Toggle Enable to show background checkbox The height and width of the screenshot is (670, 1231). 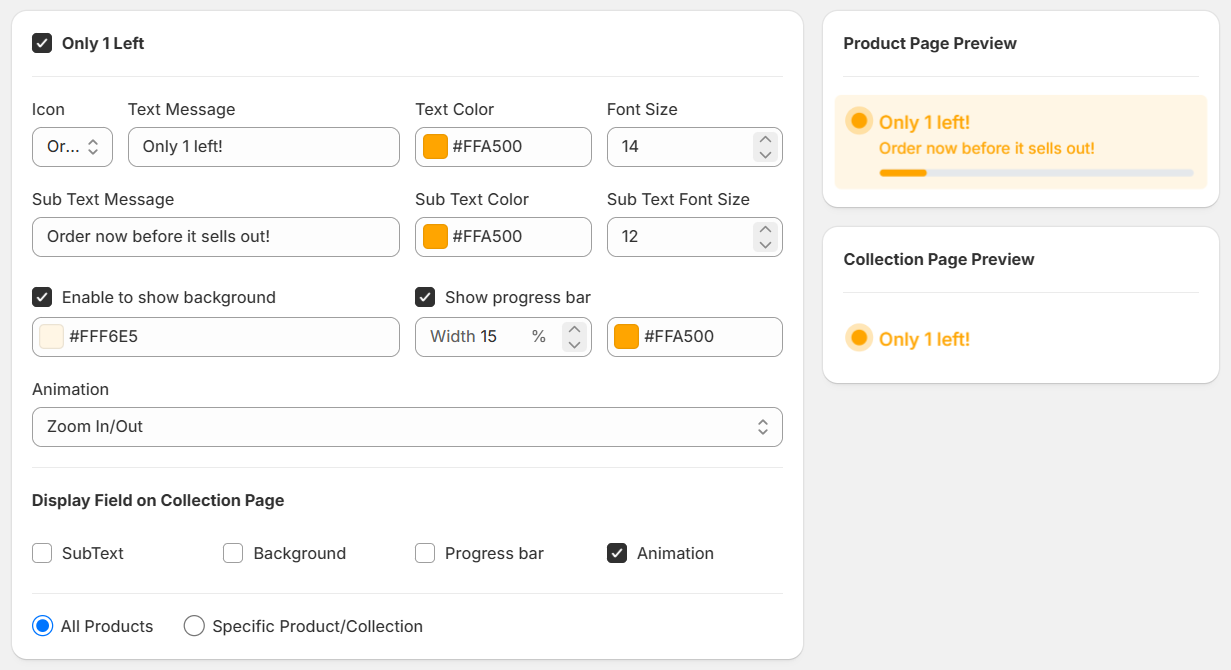point(42,297)
